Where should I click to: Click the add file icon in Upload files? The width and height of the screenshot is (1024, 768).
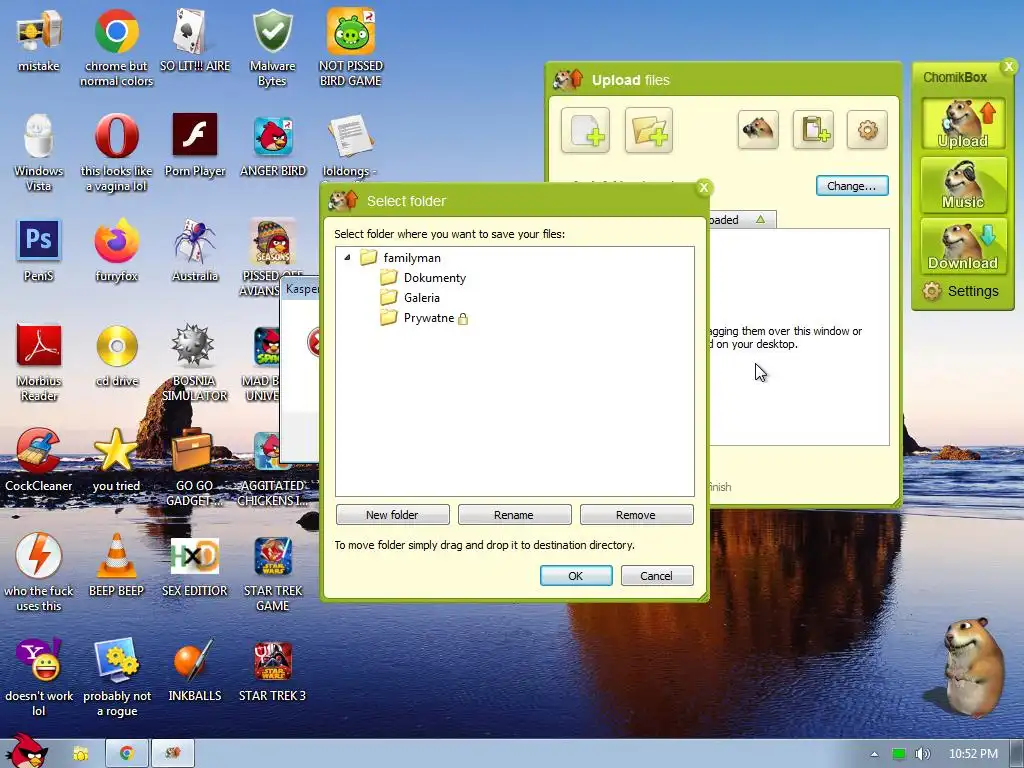(x=585, y=130)
